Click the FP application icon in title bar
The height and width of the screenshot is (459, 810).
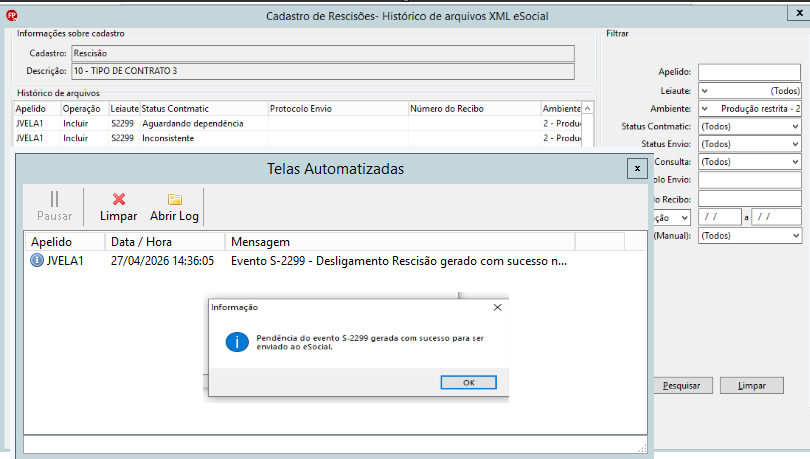[11, 16]
